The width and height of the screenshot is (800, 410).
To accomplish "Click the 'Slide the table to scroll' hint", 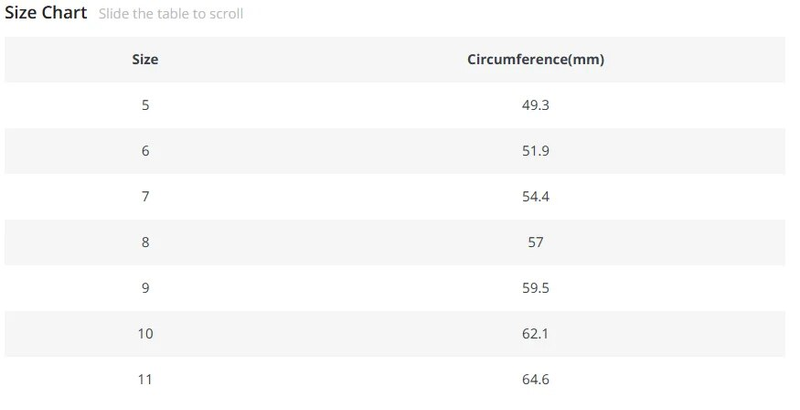I will [x=171, y=14].
